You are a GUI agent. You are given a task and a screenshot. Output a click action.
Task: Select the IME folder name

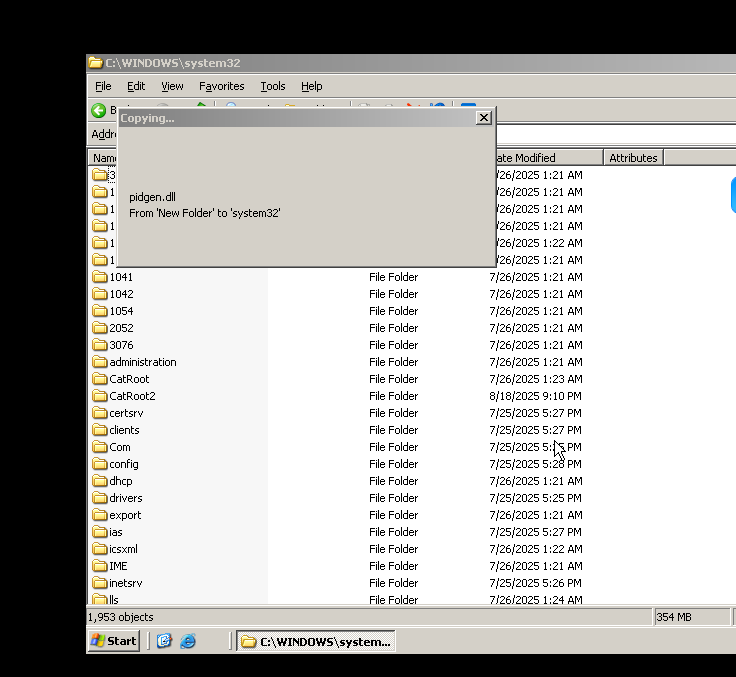[x=118, y=566]
